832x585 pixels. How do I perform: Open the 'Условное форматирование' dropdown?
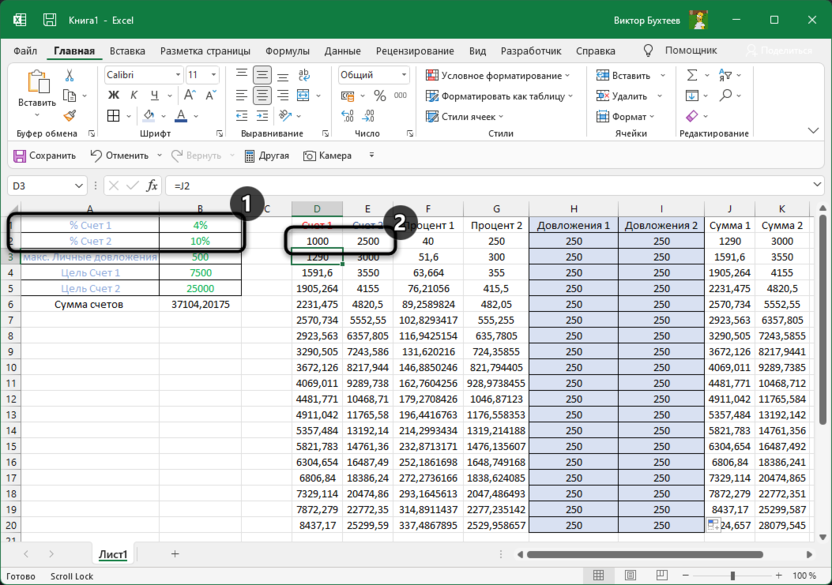(x=497, y=75)
